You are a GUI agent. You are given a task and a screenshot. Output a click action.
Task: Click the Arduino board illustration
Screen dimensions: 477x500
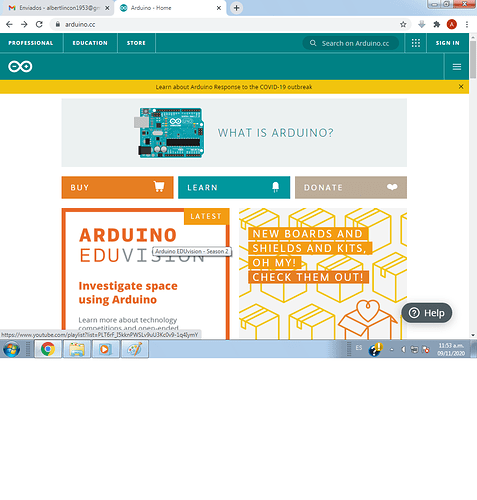click(169, 133)
